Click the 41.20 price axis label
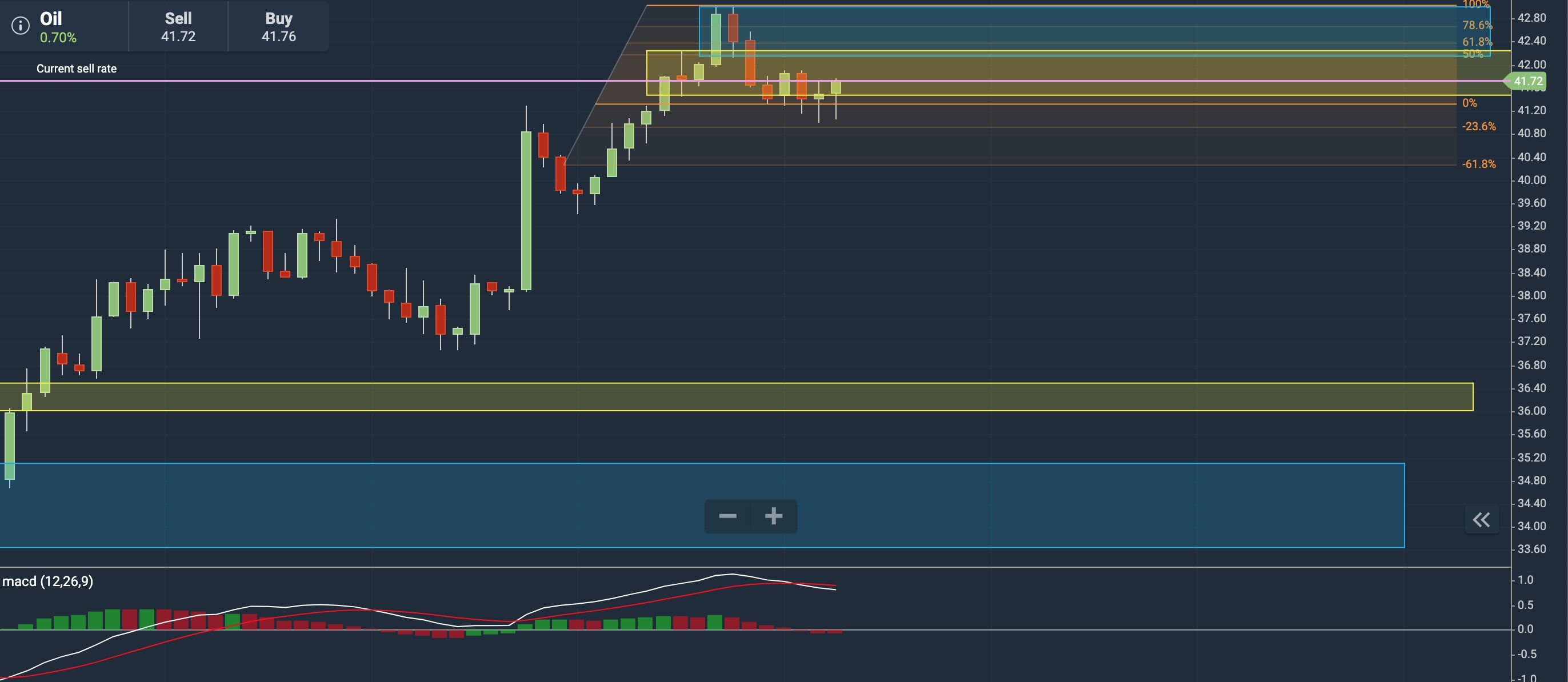1568x682 pixels. pos(1531,110)
